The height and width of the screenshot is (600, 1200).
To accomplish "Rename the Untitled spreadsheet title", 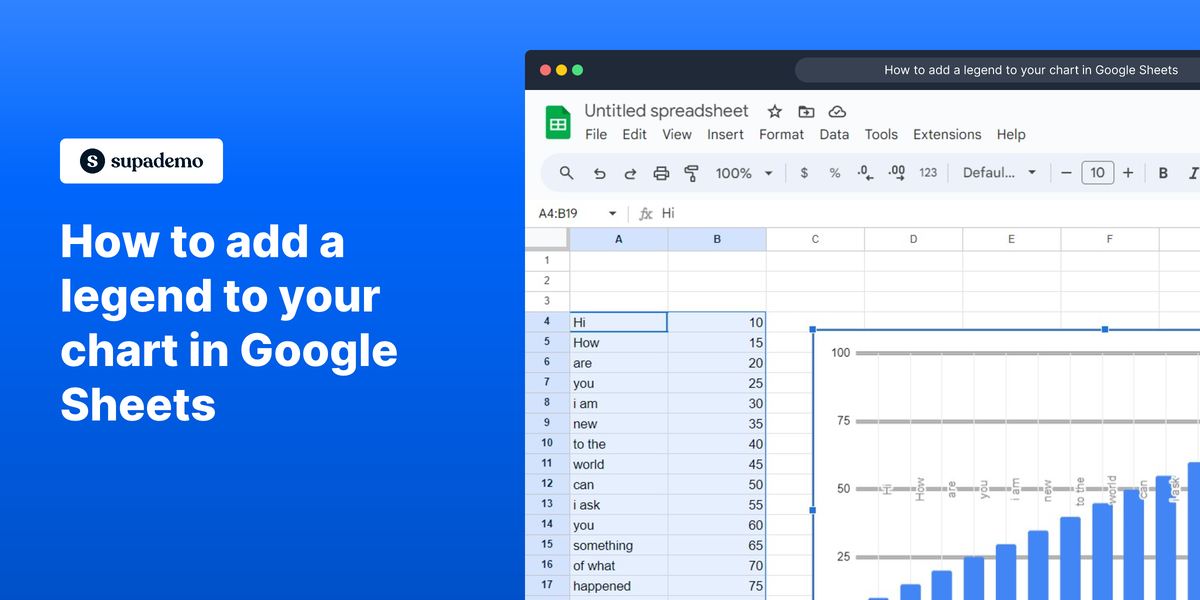I will pyautogui.click(x=667, y=110).
